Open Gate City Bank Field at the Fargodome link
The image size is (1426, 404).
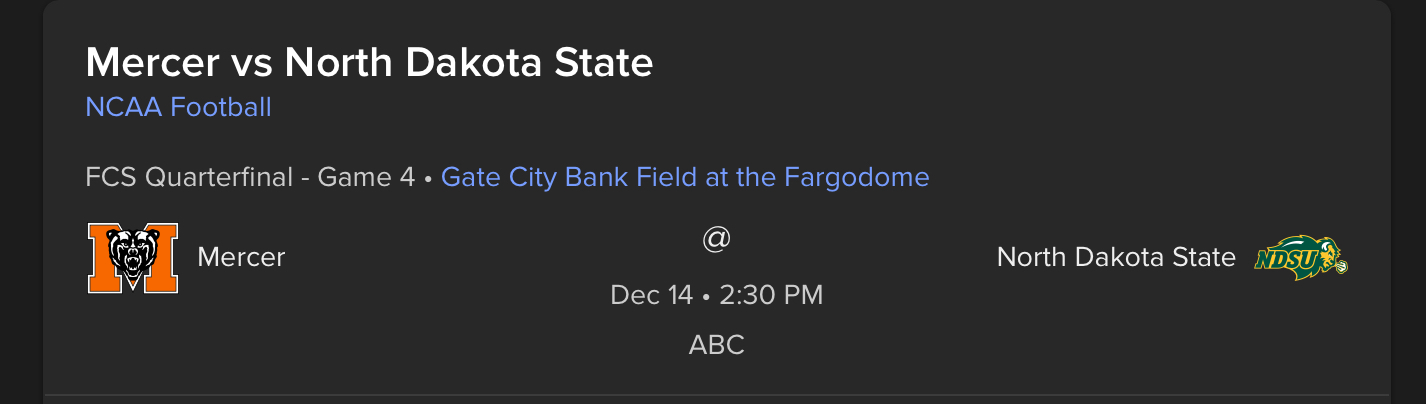pos(685,177)
